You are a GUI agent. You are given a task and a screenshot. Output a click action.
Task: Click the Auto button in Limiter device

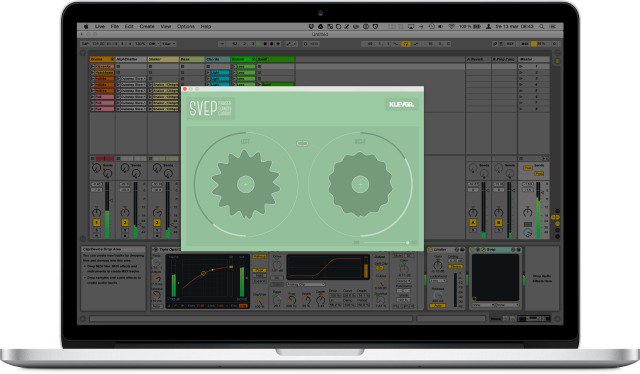pyautogui.click(x=438, y=305)
